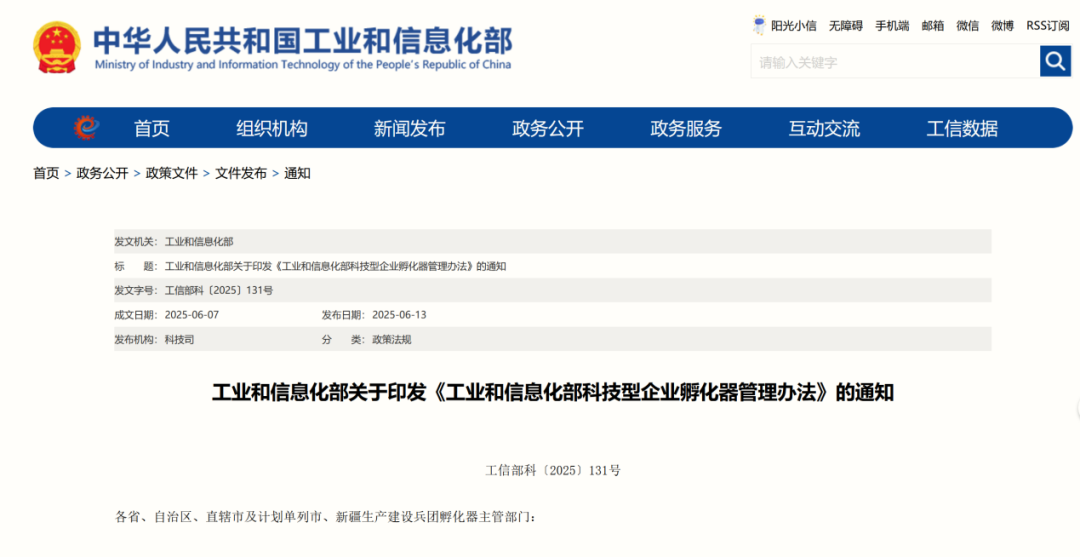1080x557 pixels.
Task: Open the 新闻发布 menu item
Action: click(410, 128)
